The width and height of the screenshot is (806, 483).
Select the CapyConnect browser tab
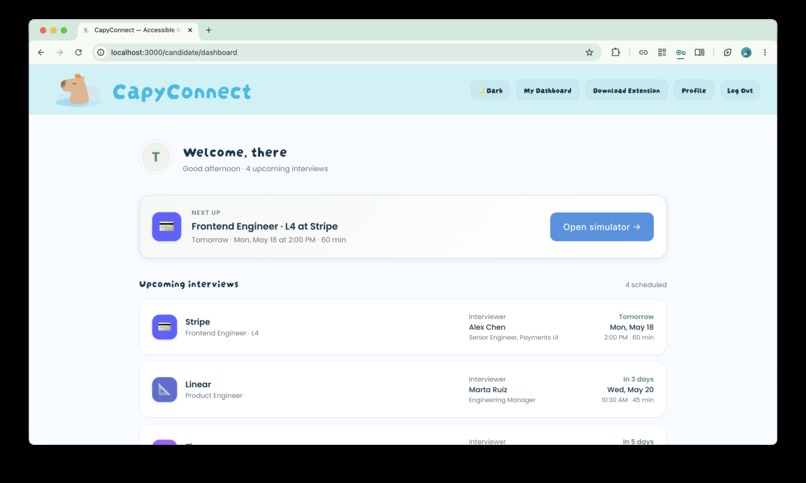138,30
